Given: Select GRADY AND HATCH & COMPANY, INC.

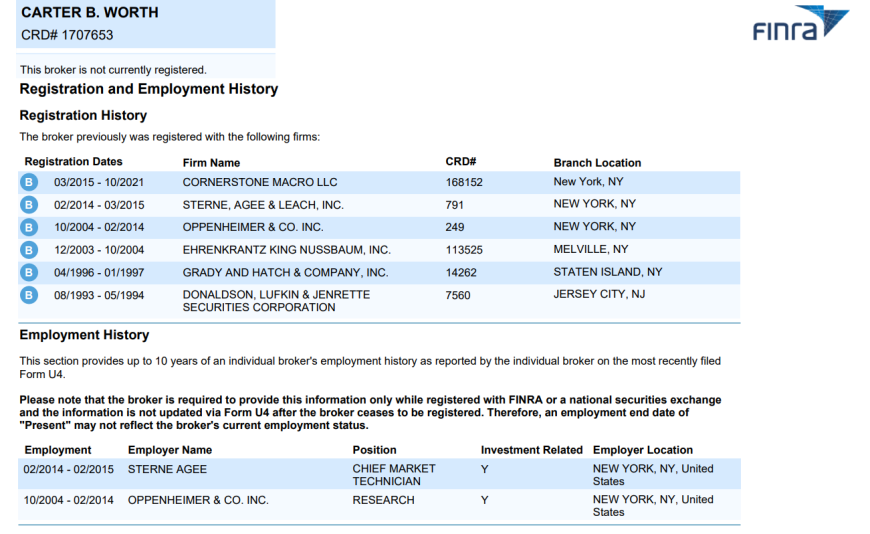Looking at the screenshot, I should coord(285,273).
